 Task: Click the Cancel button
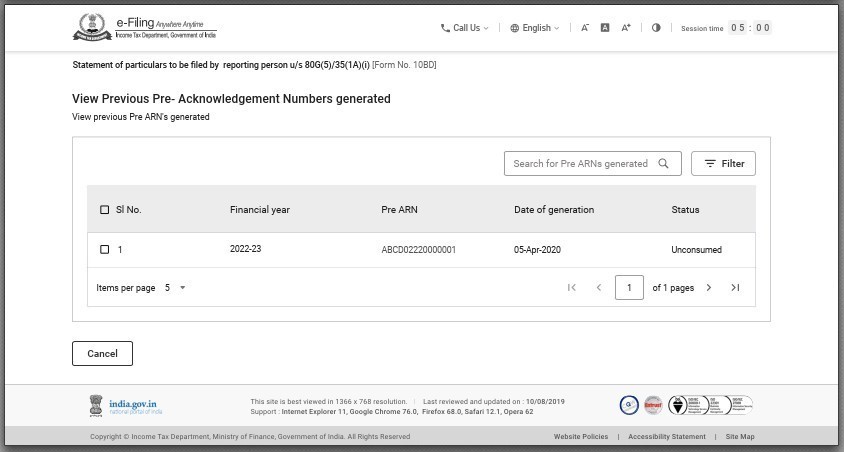pyautogui.click(x=102, y=353)
